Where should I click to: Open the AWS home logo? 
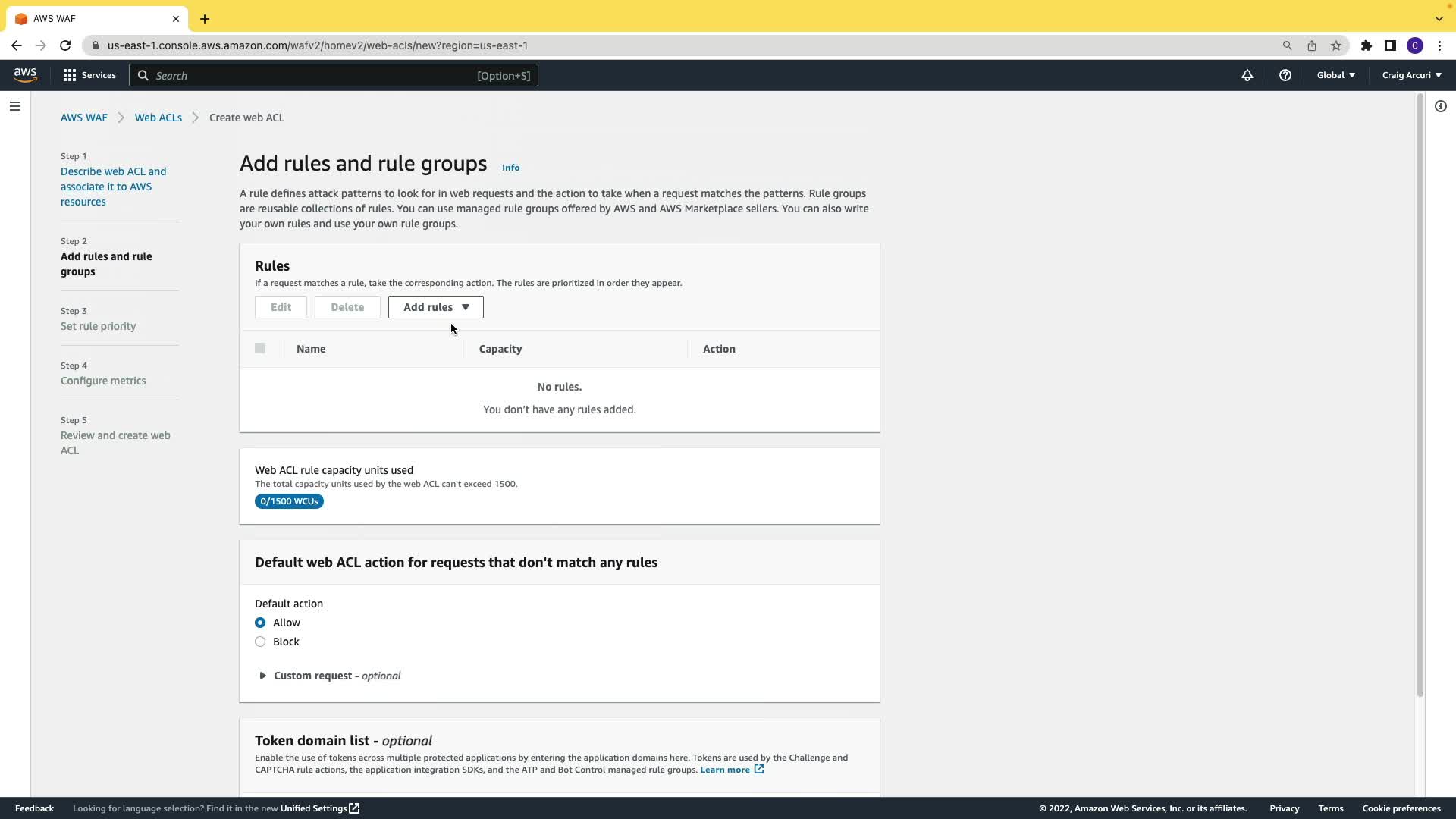[25, 75]
